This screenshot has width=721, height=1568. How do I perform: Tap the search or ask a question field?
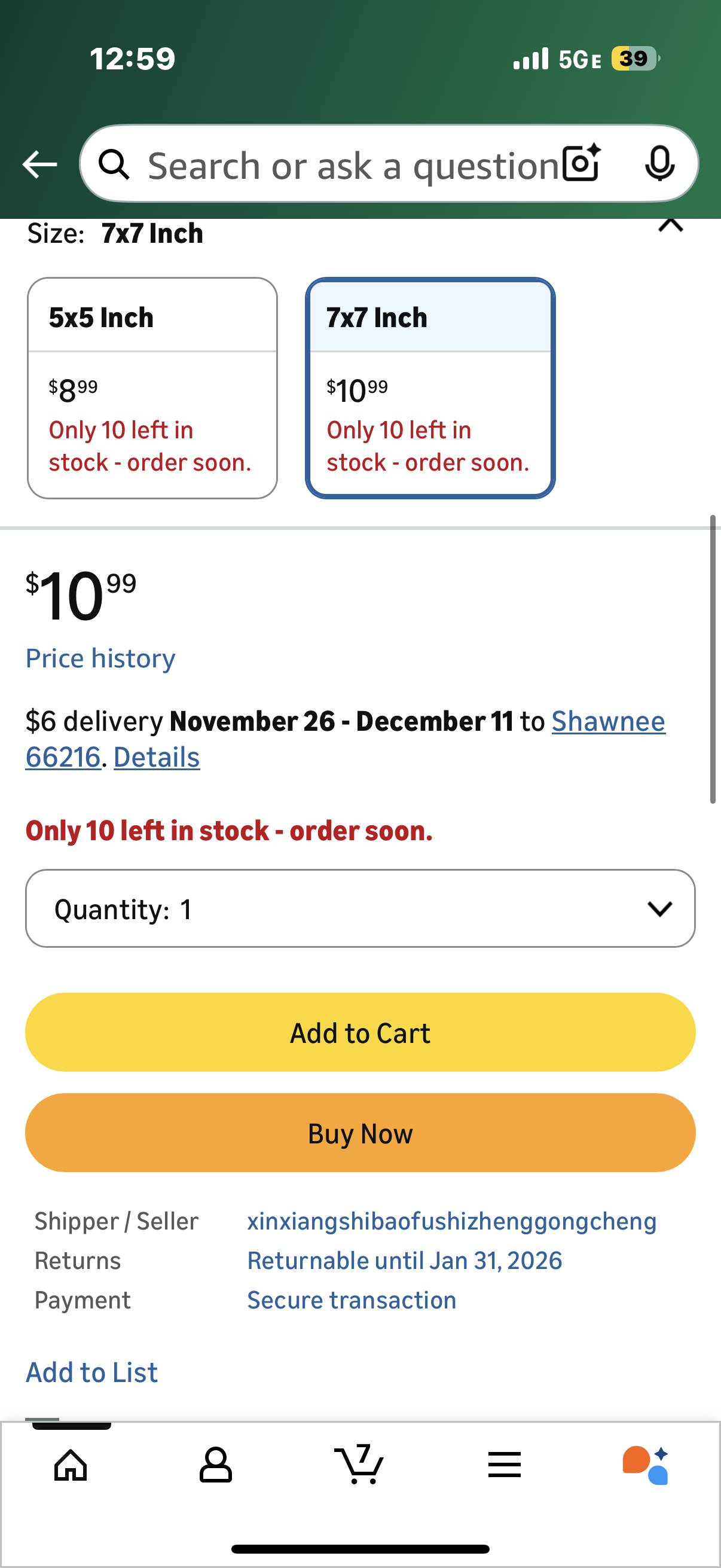click(353, 166)
